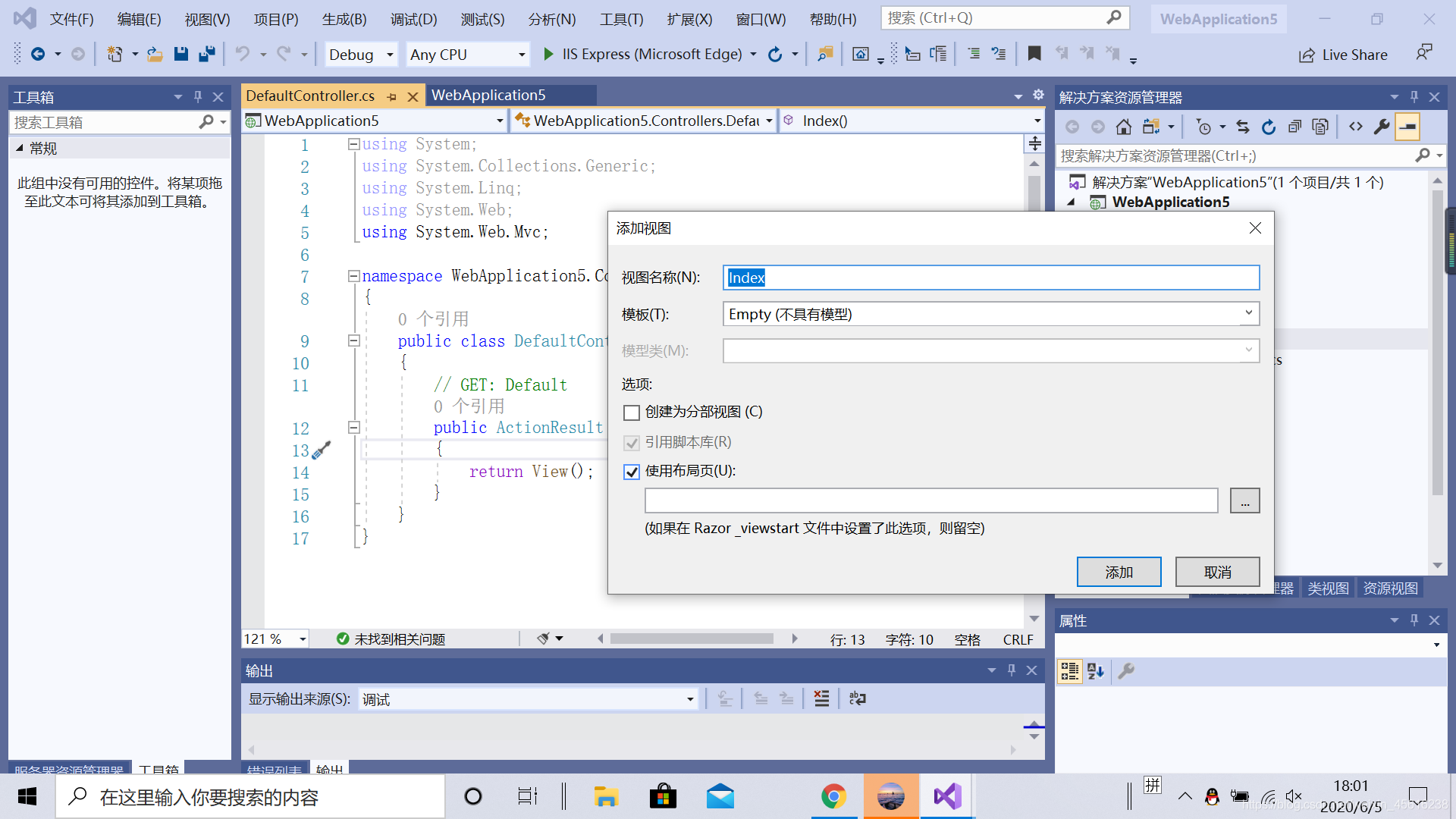The width and height of the screenshot is (1456, 819).
Task: Click the Open File folder icon
Action: [155, 54]
